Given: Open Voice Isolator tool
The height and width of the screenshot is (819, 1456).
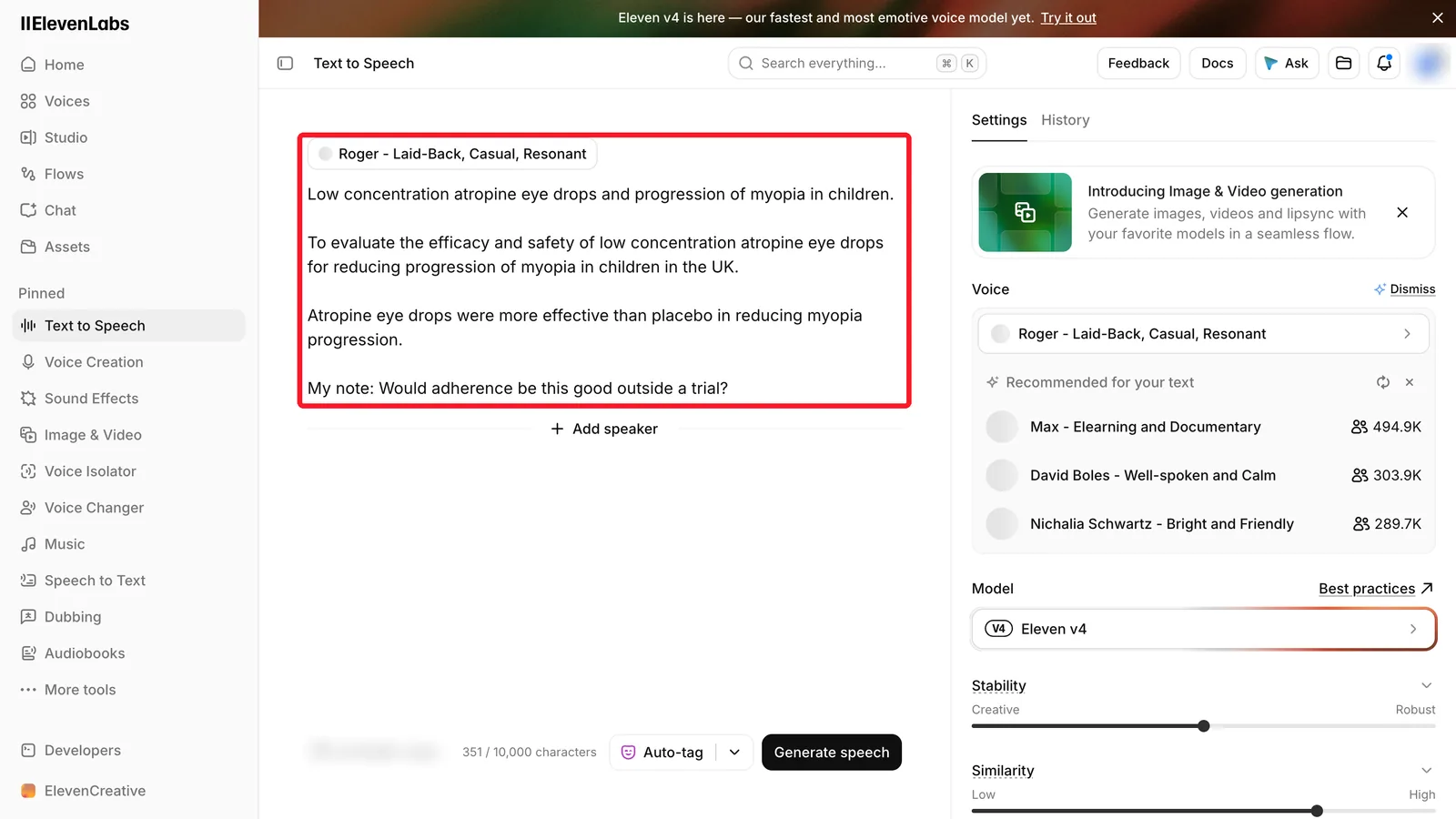Looking at the screenshot, I should click(x=130, y=471).
